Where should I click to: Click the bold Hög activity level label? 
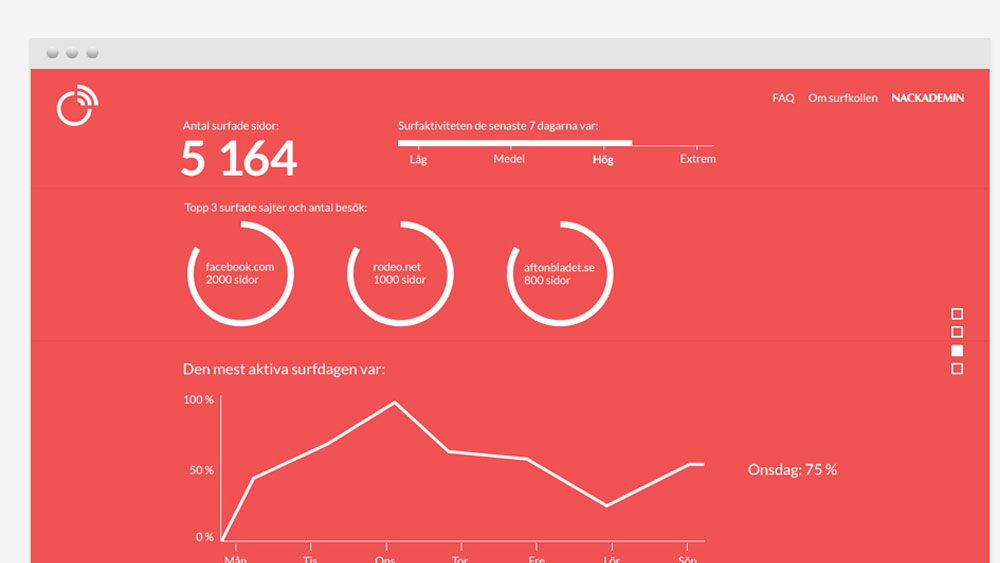603,160
